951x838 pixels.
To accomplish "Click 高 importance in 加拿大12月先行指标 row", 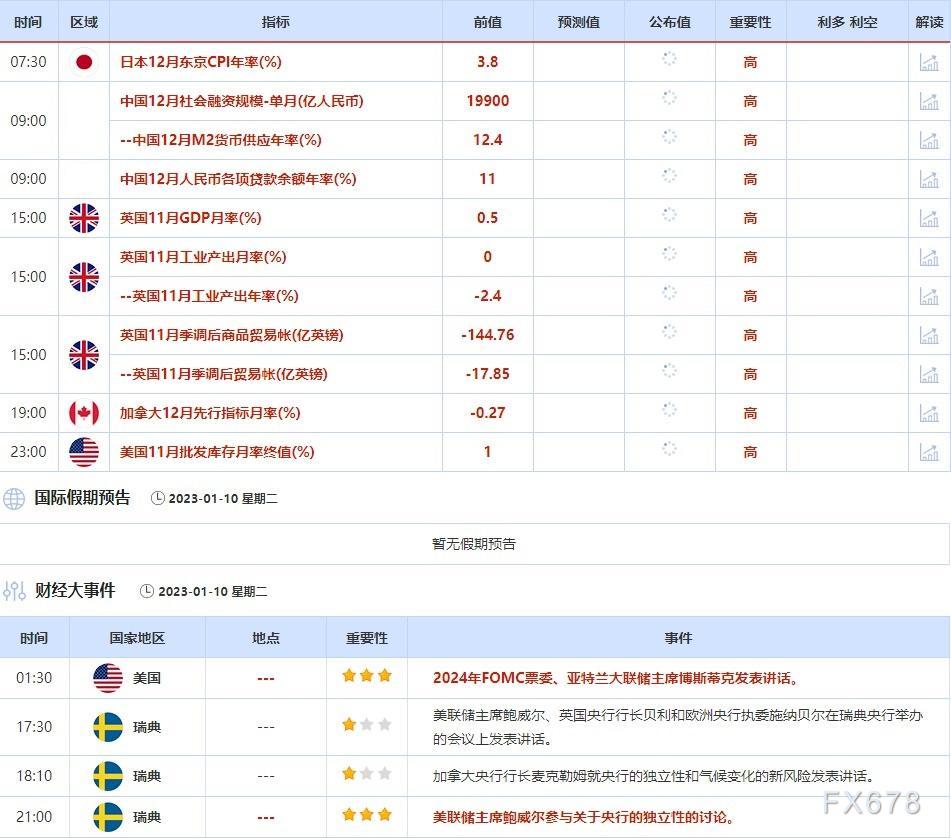I will click(750, 413).
